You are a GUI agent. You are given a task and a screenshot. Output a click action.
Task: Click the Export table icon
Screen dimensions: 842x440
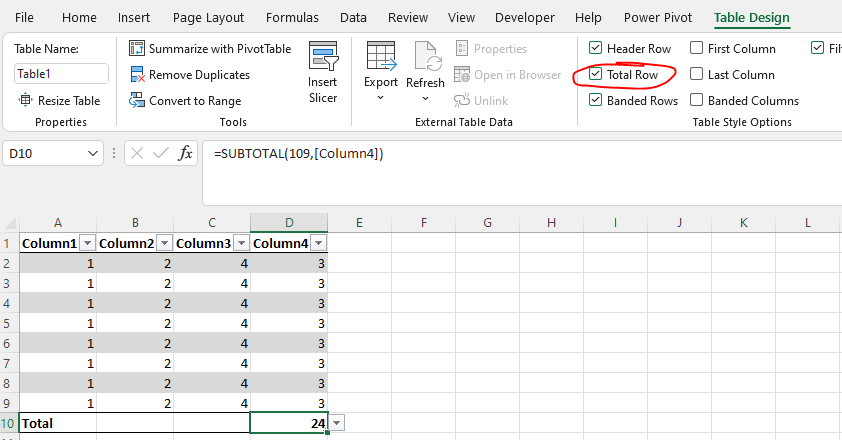pyautogui.click(x=381, y=56)
